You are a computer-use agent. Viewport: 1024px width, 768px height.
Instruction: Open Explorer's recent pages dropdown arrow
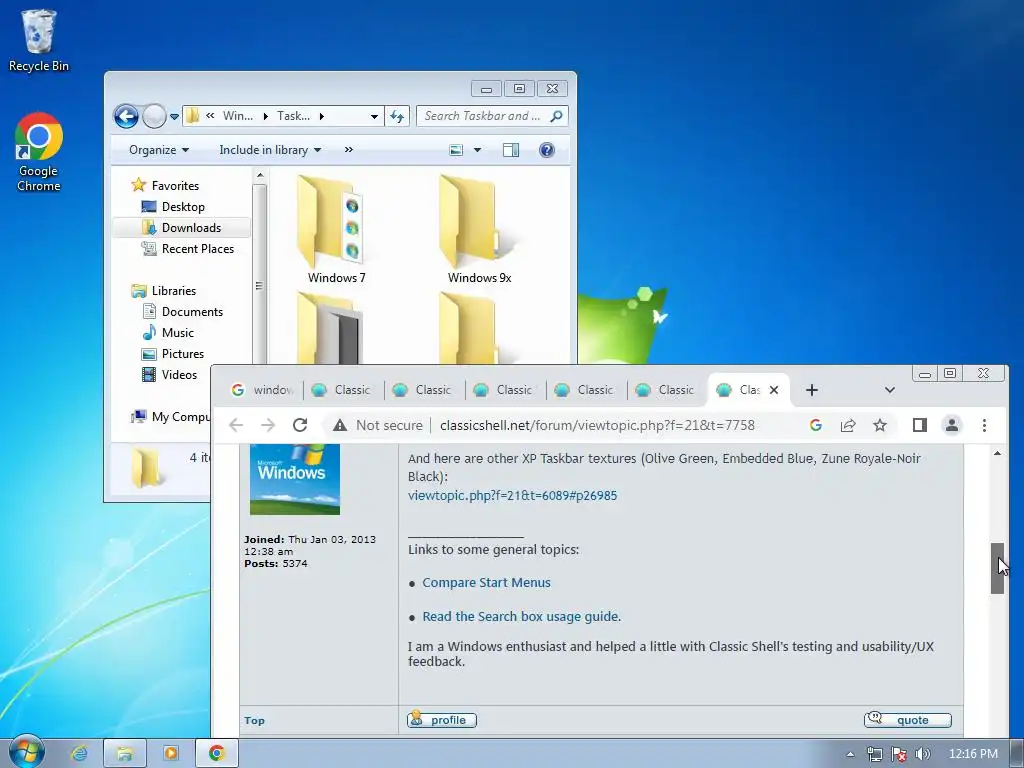(174, 117)
